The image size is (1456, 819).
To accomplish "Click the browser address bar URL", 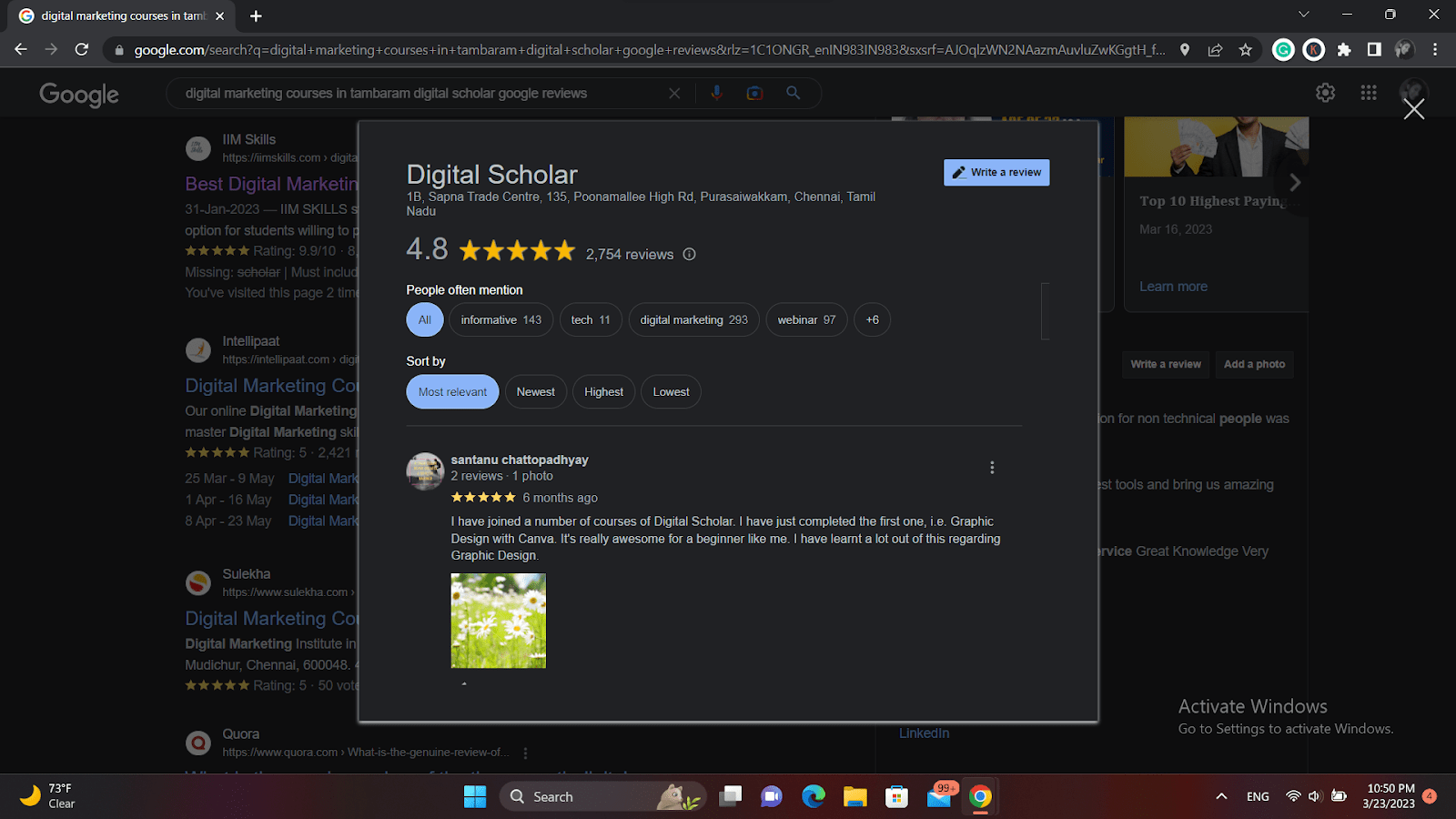I will (649, 50).
